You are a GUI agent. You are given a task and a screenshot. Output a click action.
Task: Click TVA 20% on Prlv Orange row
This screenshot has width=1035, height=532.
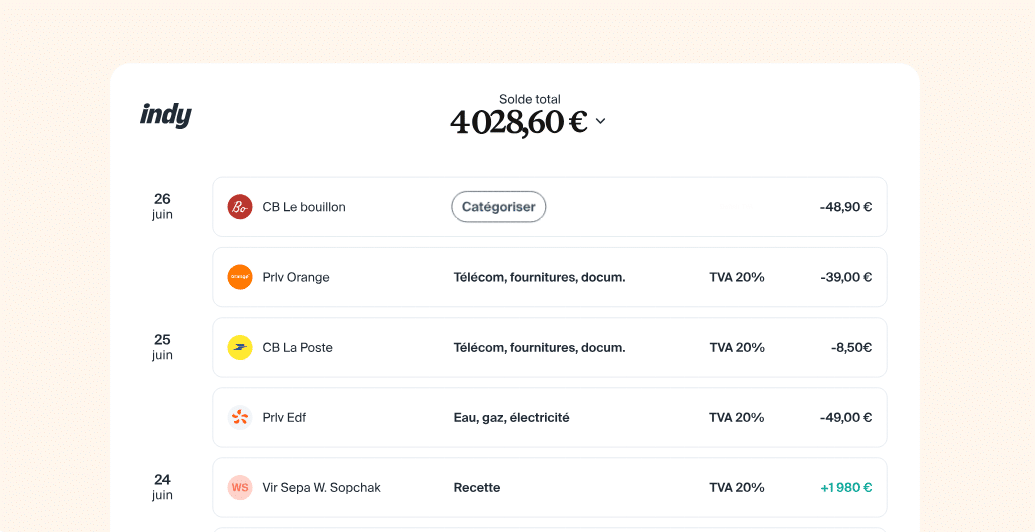coord(737,277)
